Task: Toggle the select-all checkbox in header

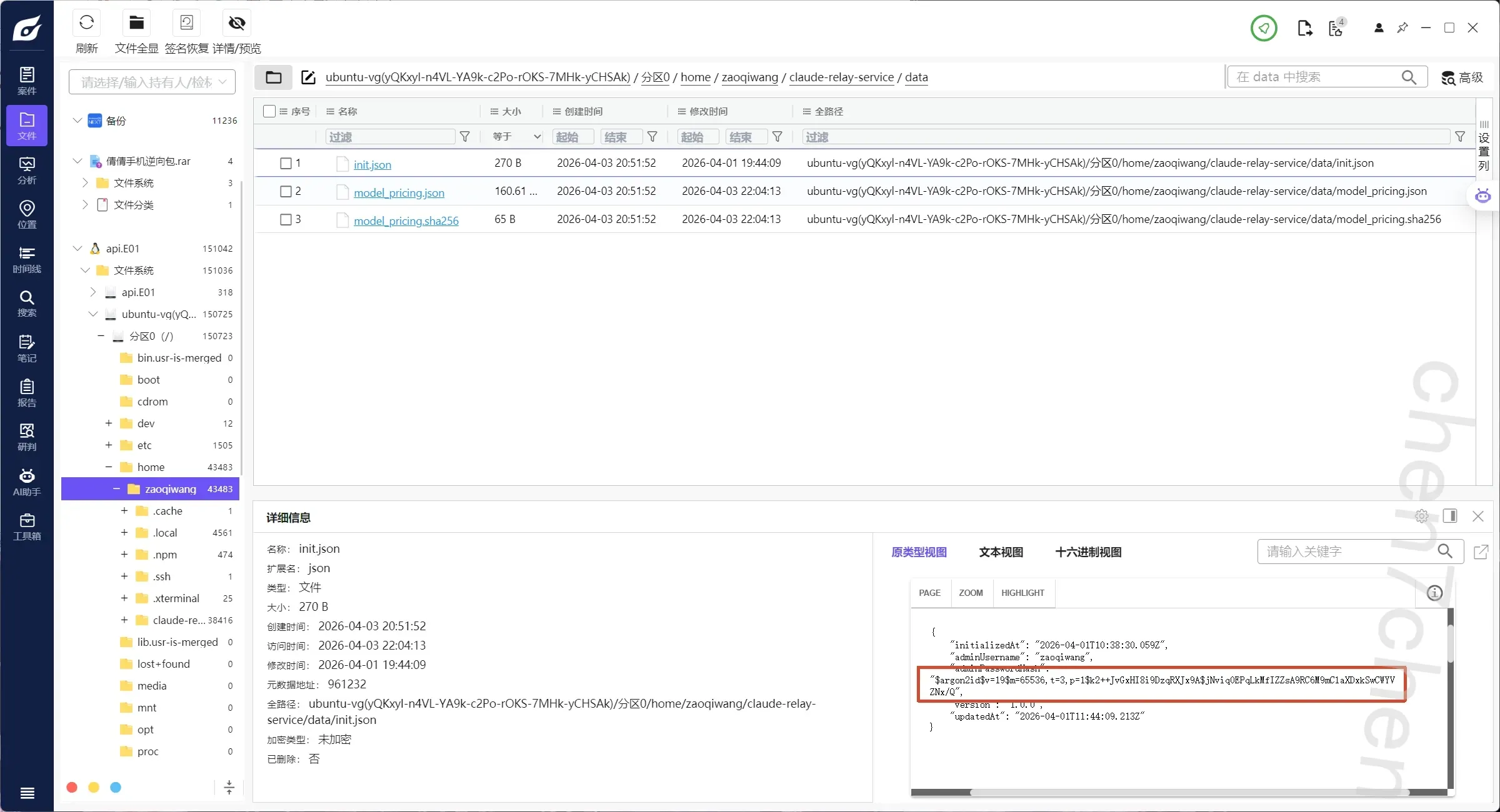Action: coord(269,111)
